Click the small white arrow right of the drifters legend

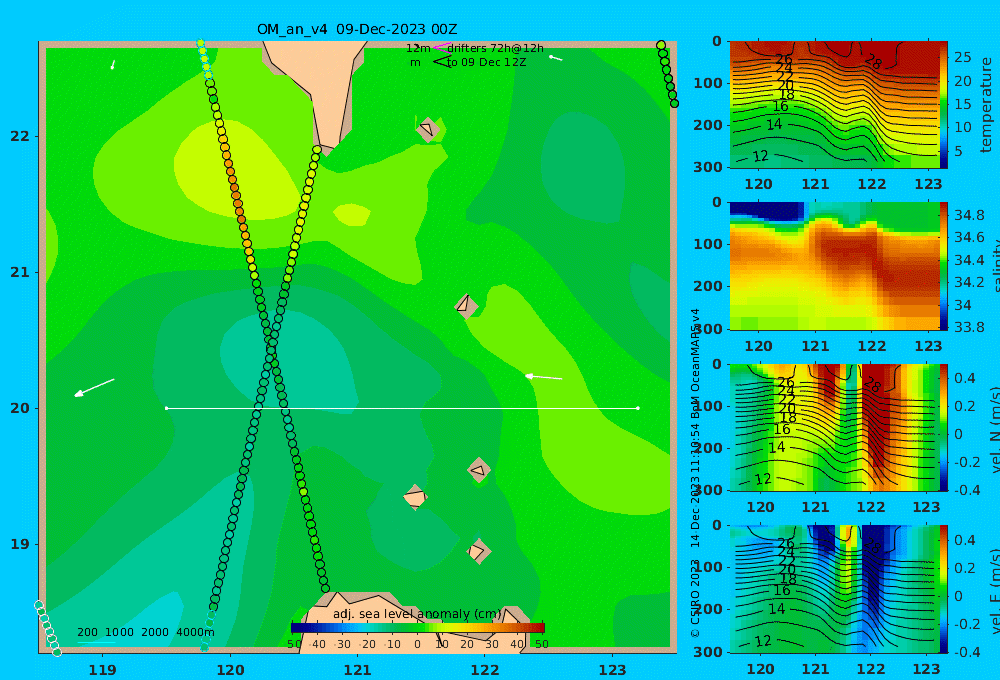(x=555, y=58)
